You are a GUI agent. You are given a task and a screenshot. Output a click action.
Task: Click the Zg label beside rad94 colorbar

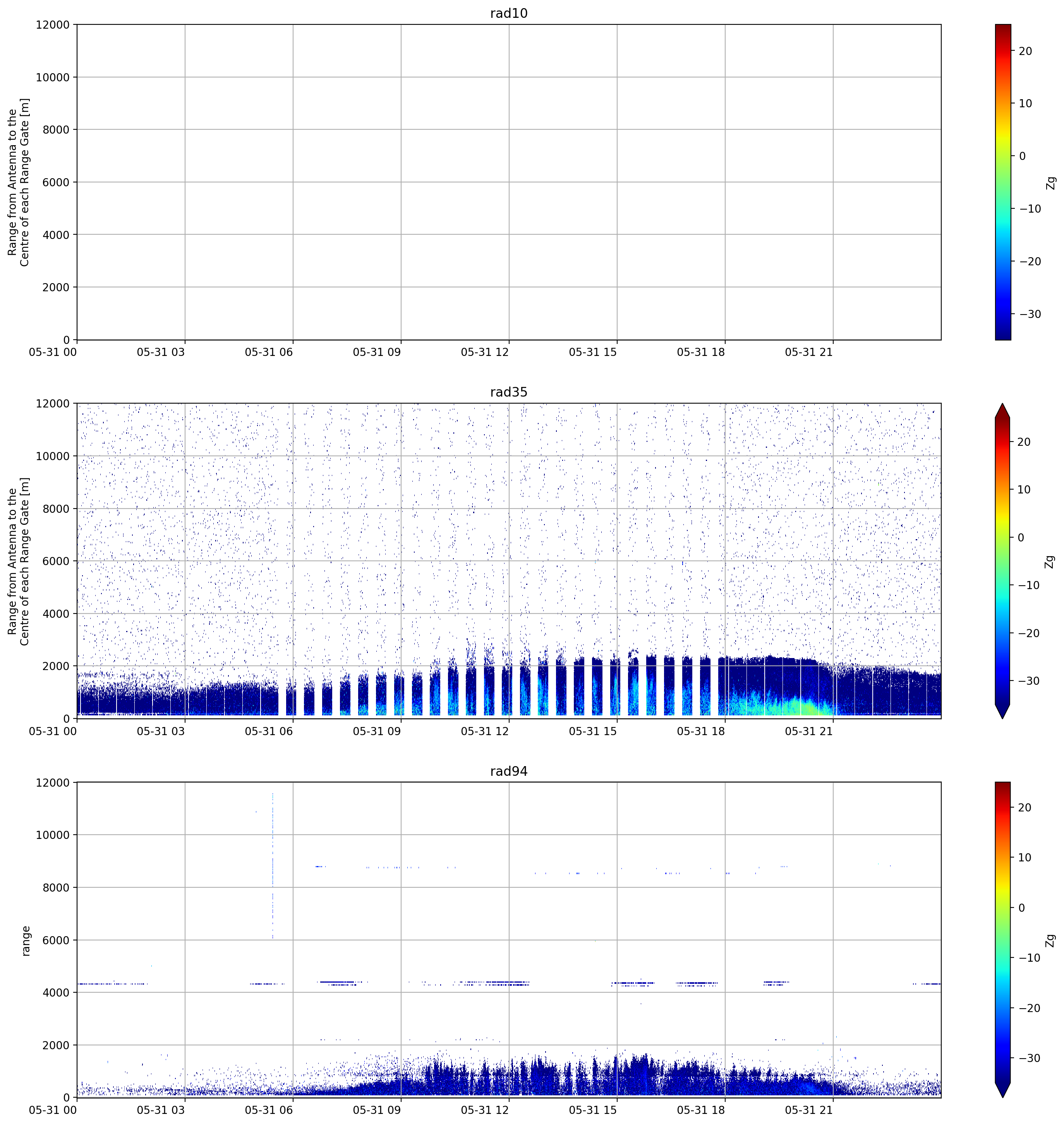[x=1050, y=941]
